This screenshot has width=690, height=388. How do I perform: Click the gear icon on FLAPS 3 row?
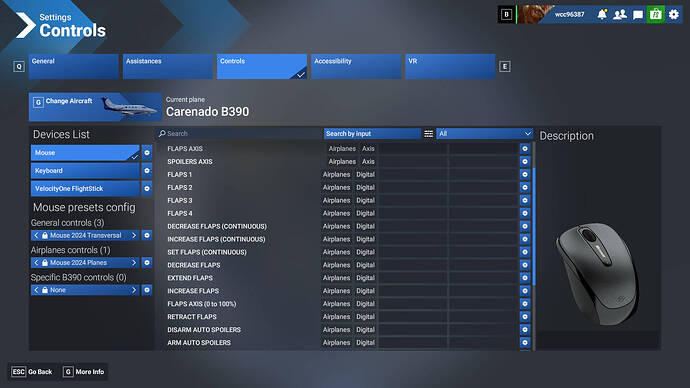pos(525,200)
